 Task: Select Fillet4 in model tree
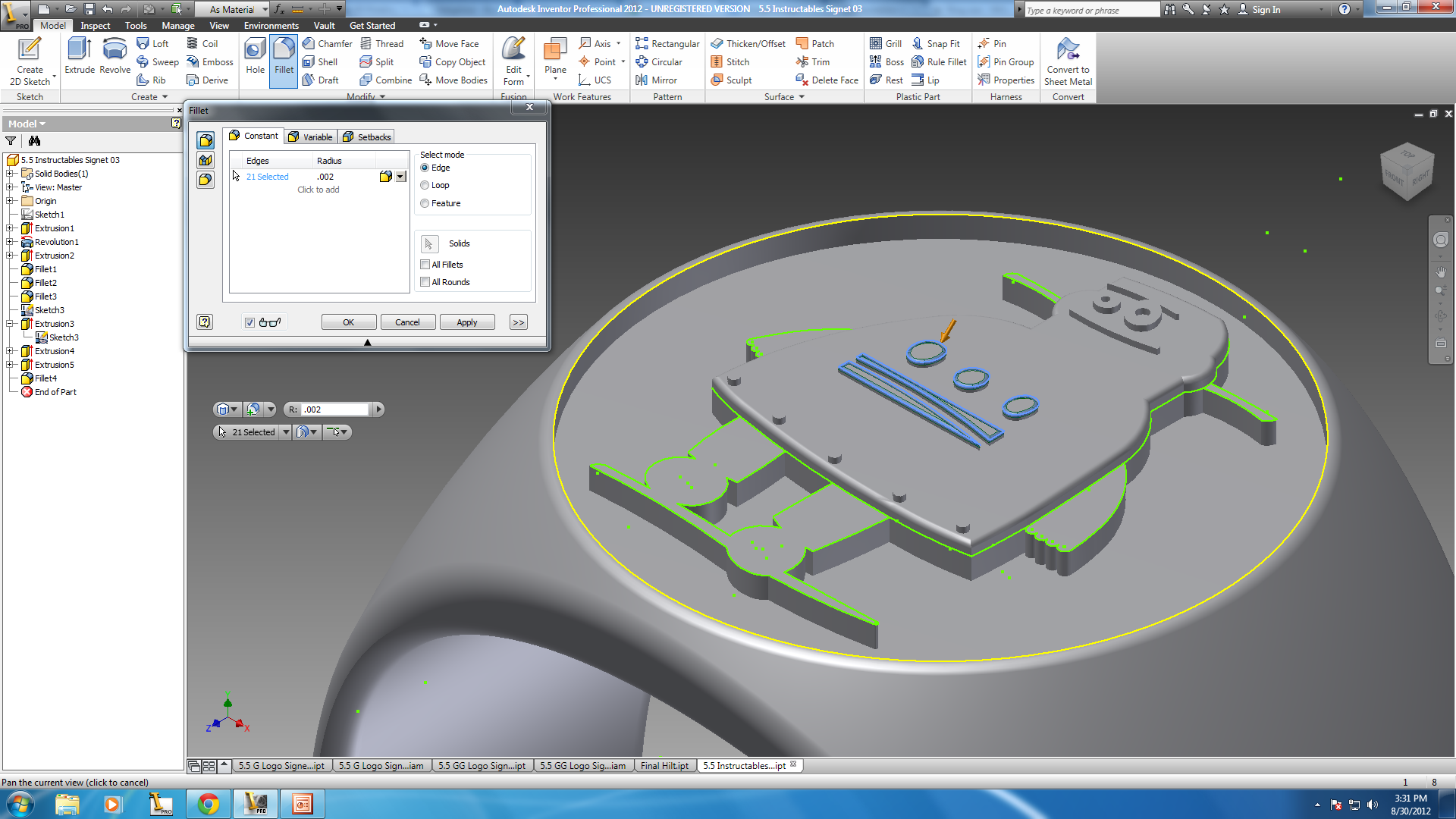45,378
